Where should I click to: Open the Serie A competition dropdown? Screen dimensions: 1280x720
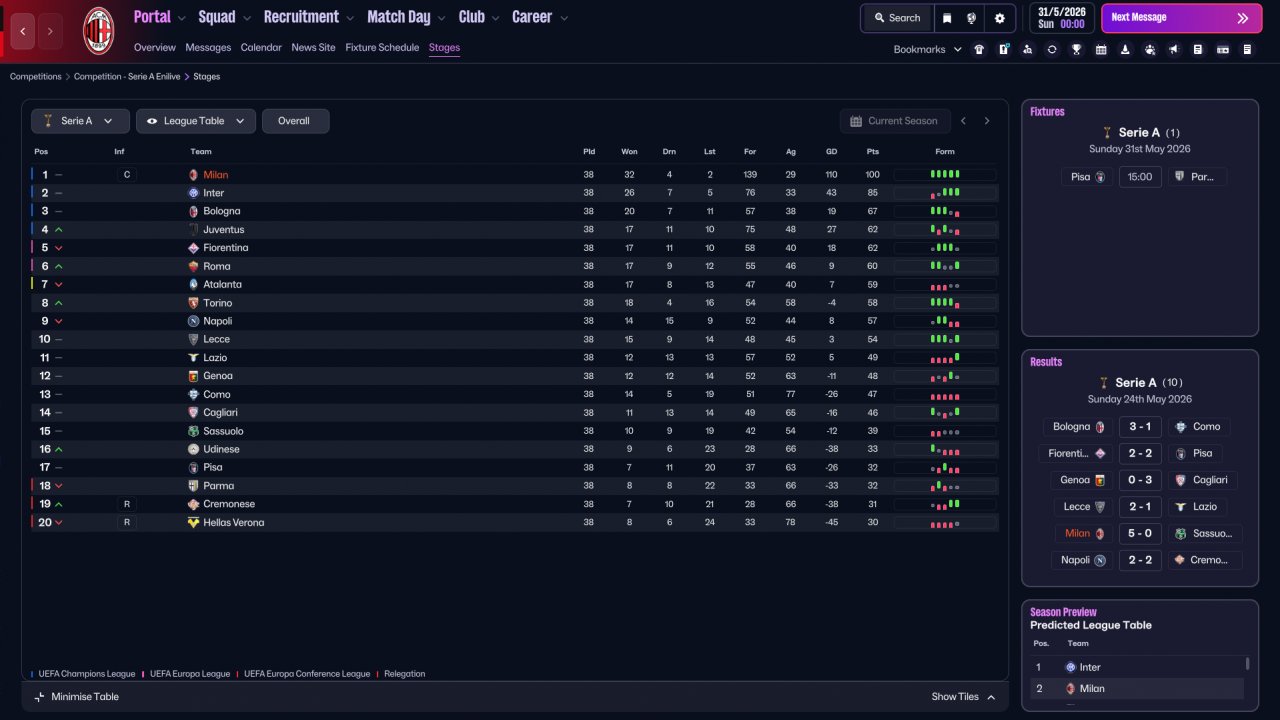click(80, 121)
